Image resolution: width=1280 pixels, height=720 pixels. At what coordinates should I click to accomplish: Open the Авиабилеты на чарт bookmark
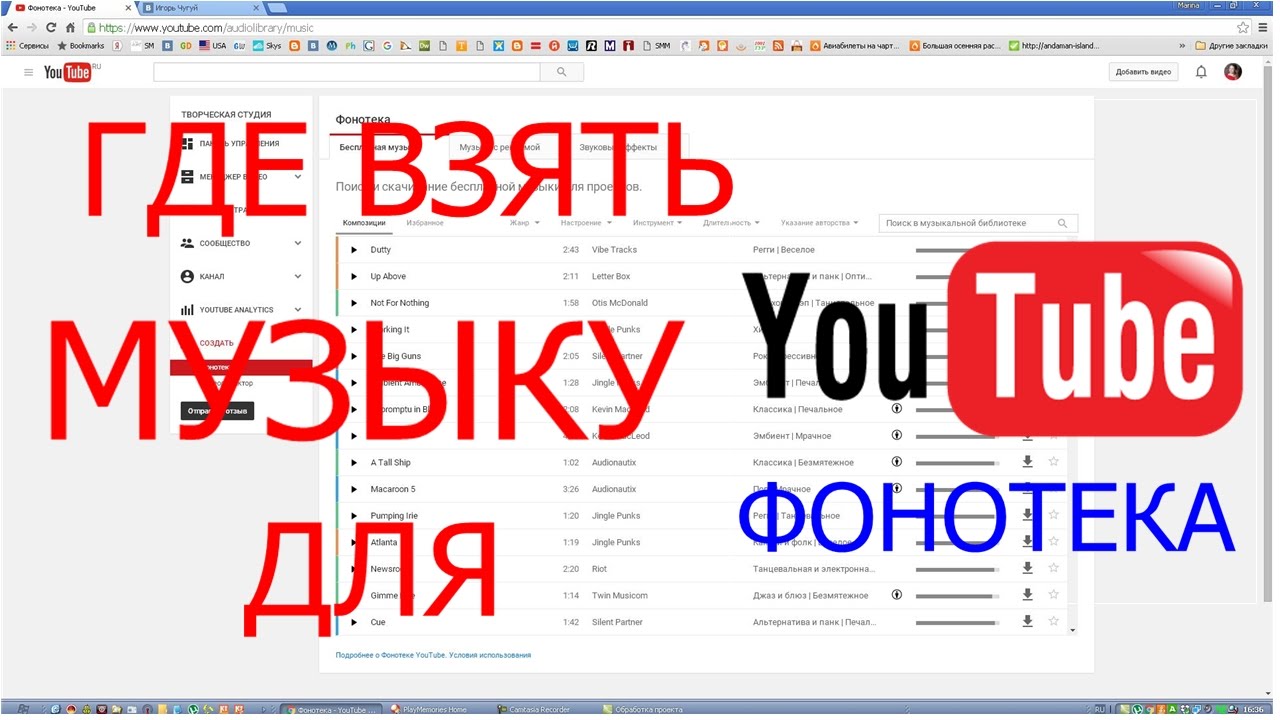pyautogui.click(x=855, y=46)
